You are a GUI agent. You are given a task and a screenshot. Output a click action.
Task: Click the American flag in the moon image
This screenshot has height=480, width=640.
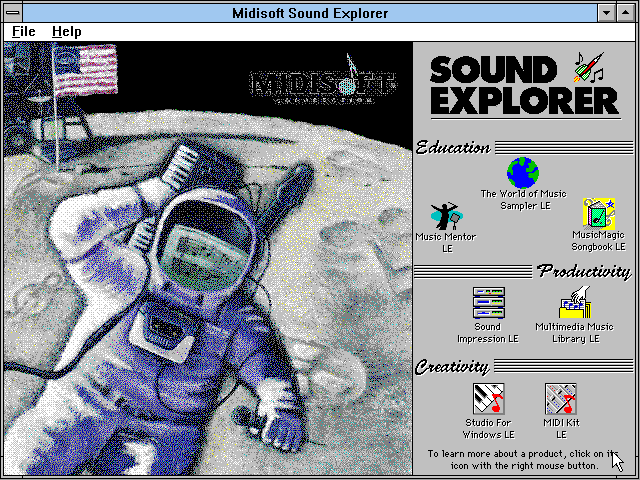85,69
